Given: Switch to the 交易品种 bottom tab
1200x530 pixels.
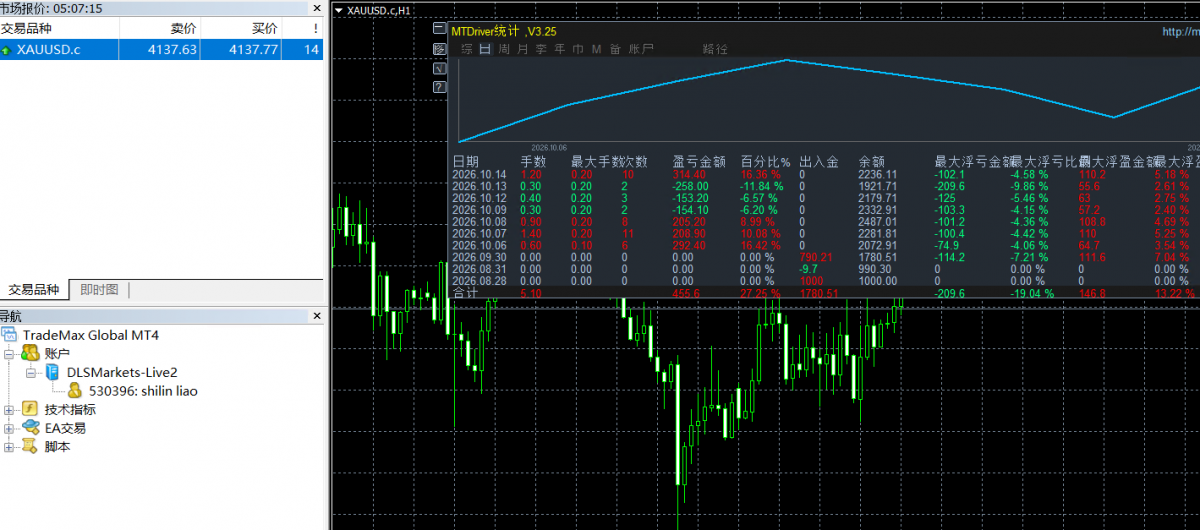Looking at the screenshot, I should click(x=36, y=290).
